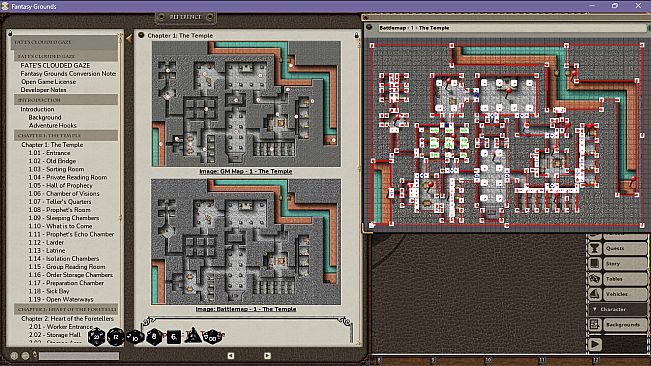651x366 pixels.
Task: Roll the d20 die
Action: point(96,337)
